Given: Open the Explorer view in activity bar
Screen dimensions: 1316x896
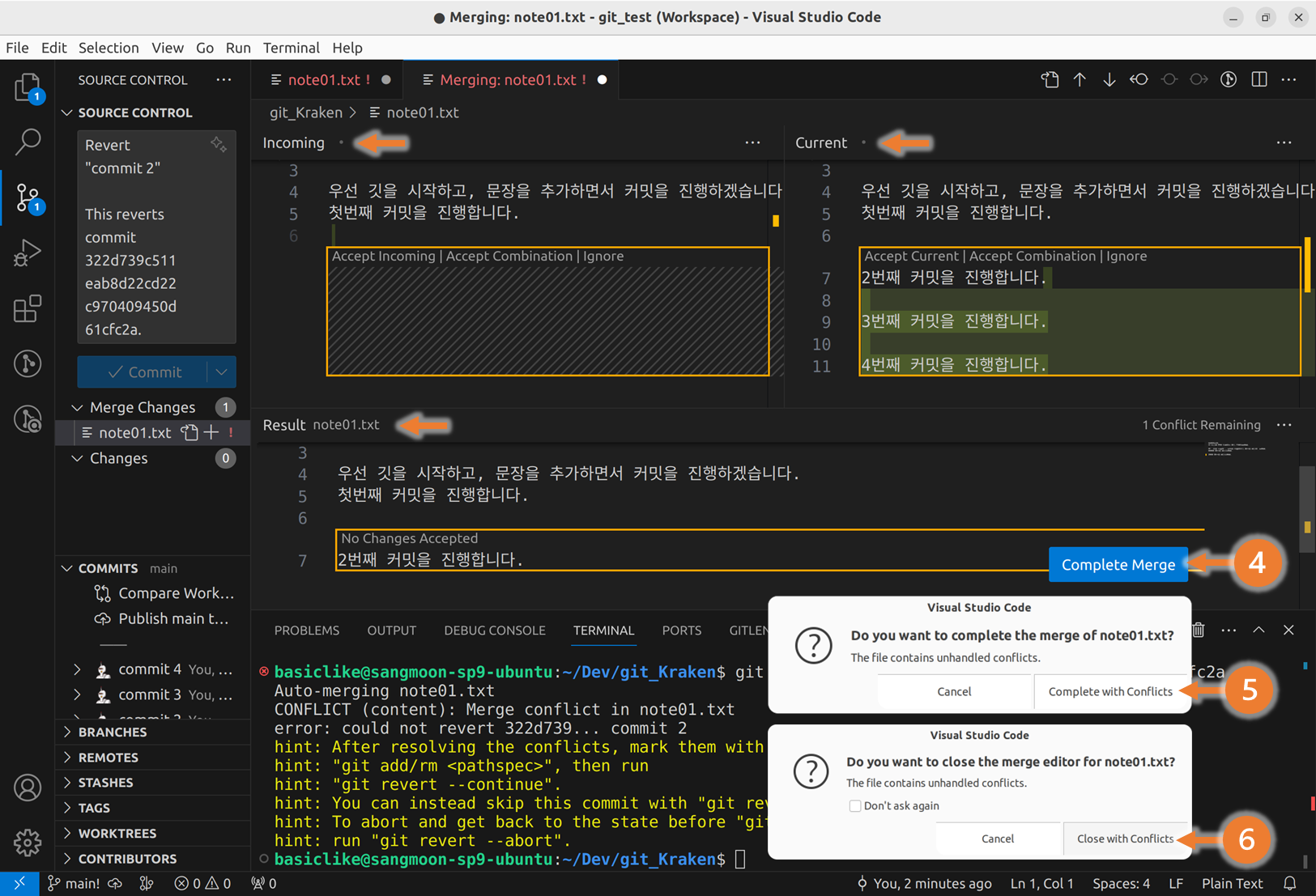Looking at the screenshot, I should tap(28, 87).
